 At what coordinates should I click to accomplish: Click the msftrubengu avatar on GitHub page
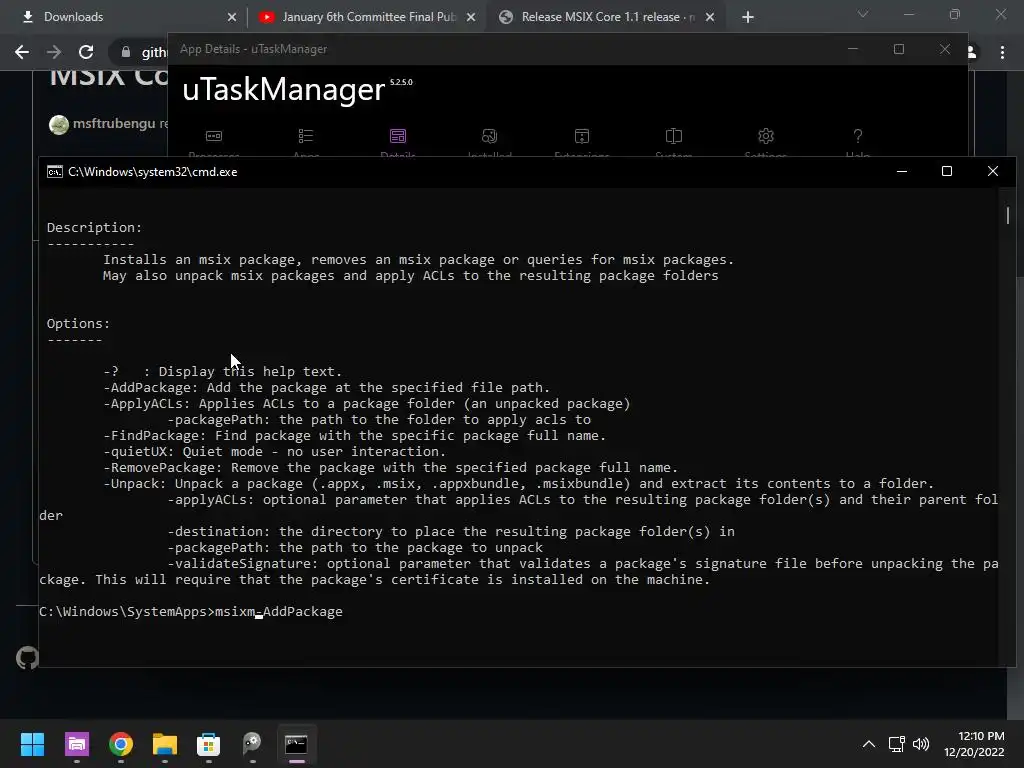pyautogui.click(x=59, y=124)
